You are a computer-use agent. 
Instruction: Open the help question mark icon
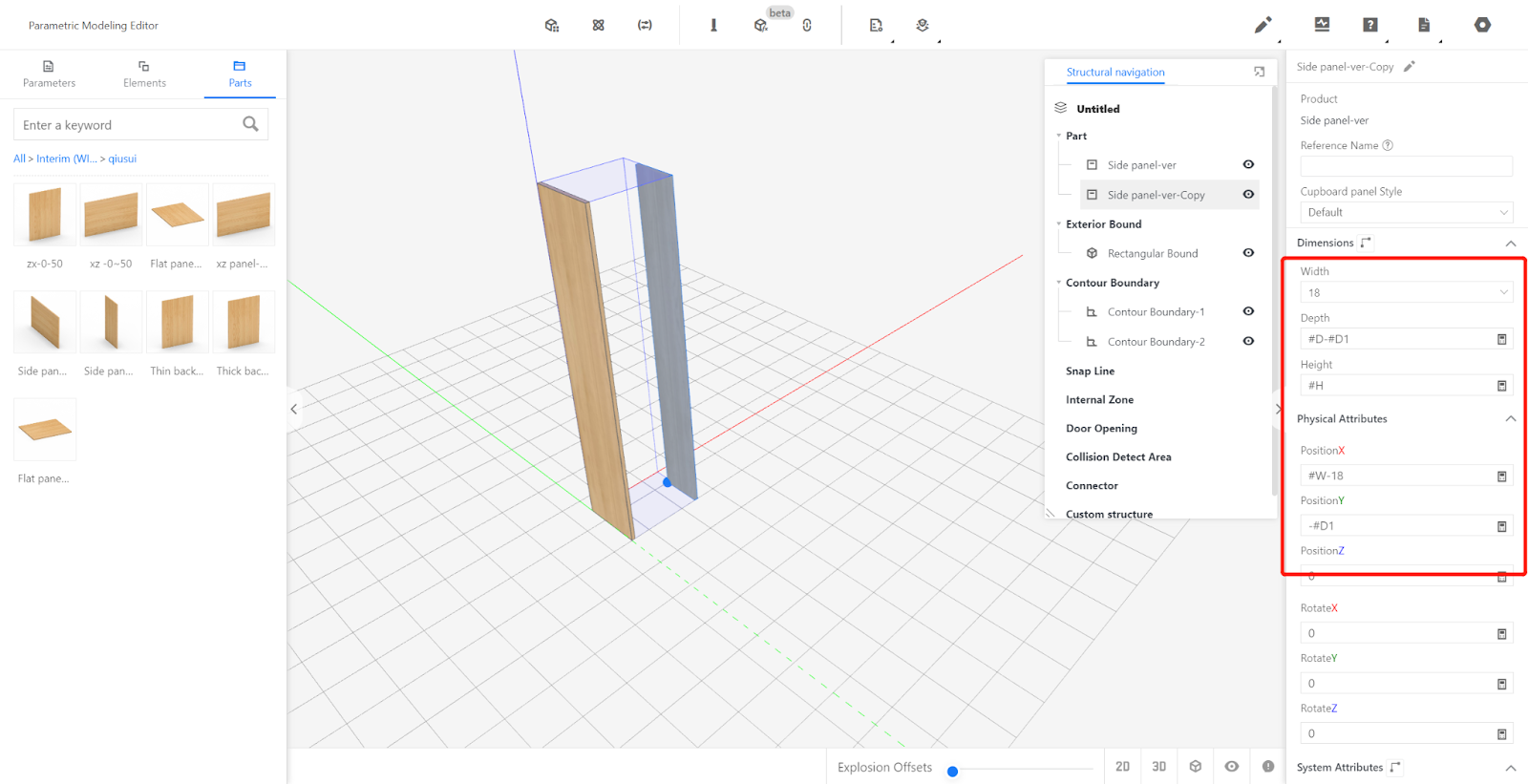coord(1370,25)
